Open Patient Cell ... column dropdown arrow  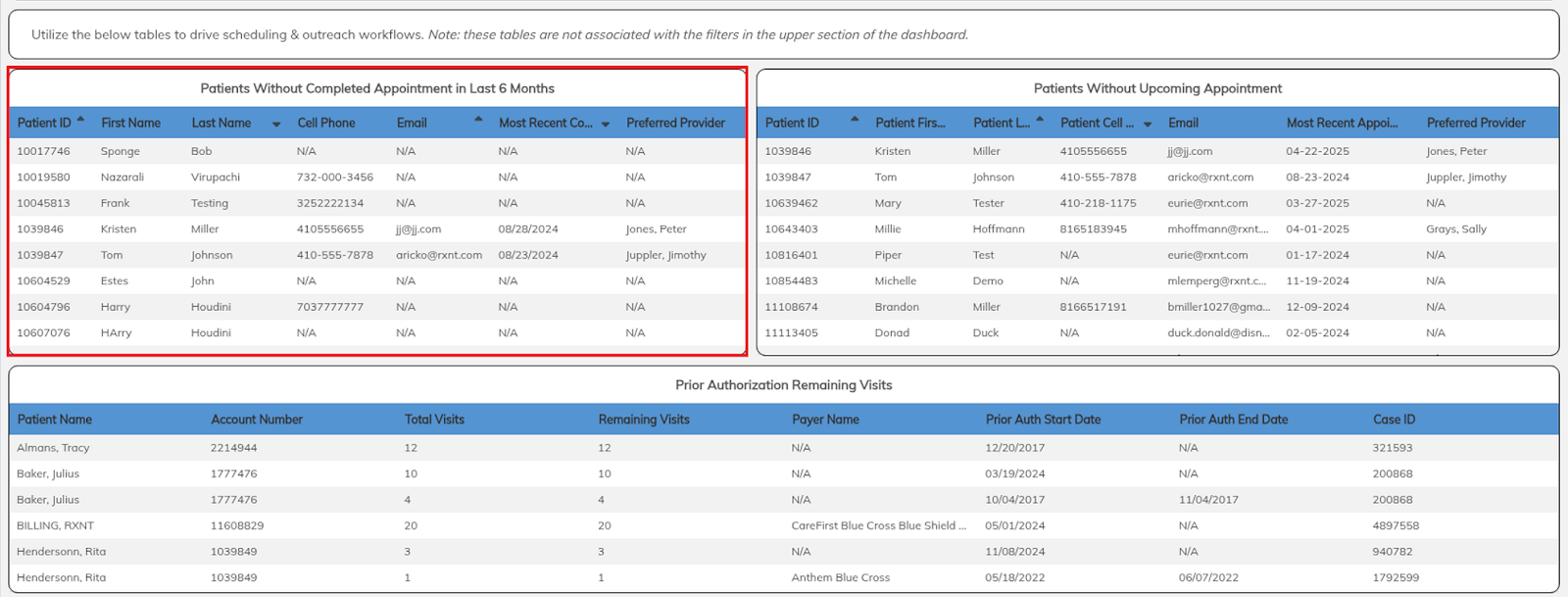click(1148, 124)
